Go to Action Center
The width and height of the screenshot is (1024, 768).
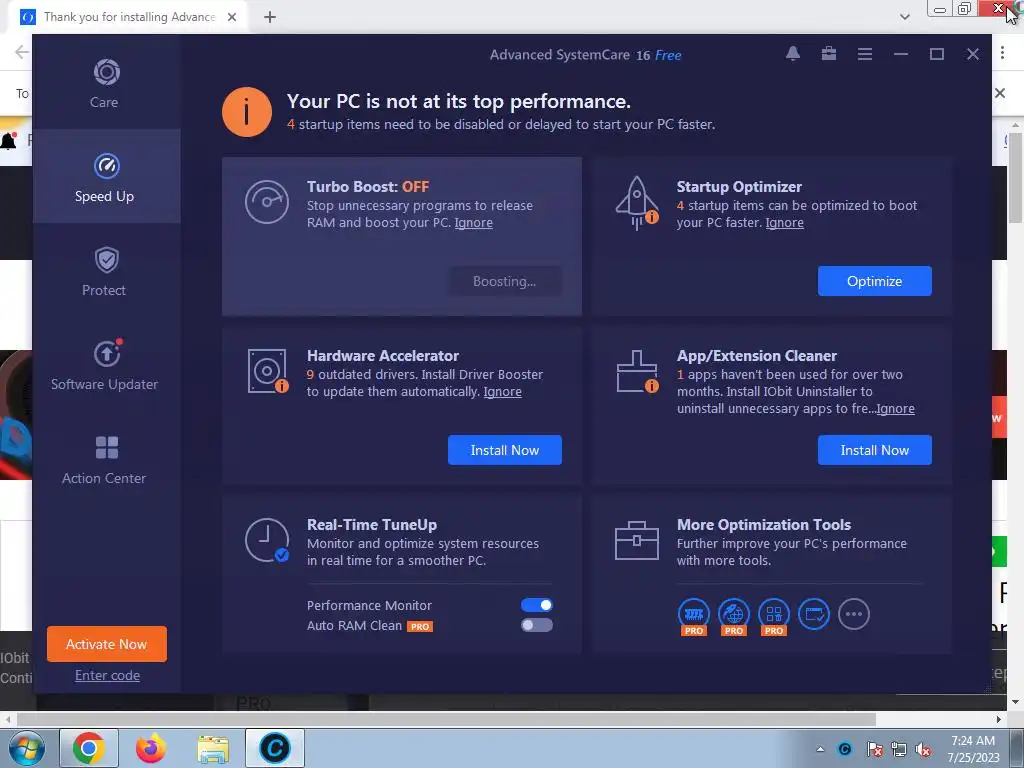[106, 458]
